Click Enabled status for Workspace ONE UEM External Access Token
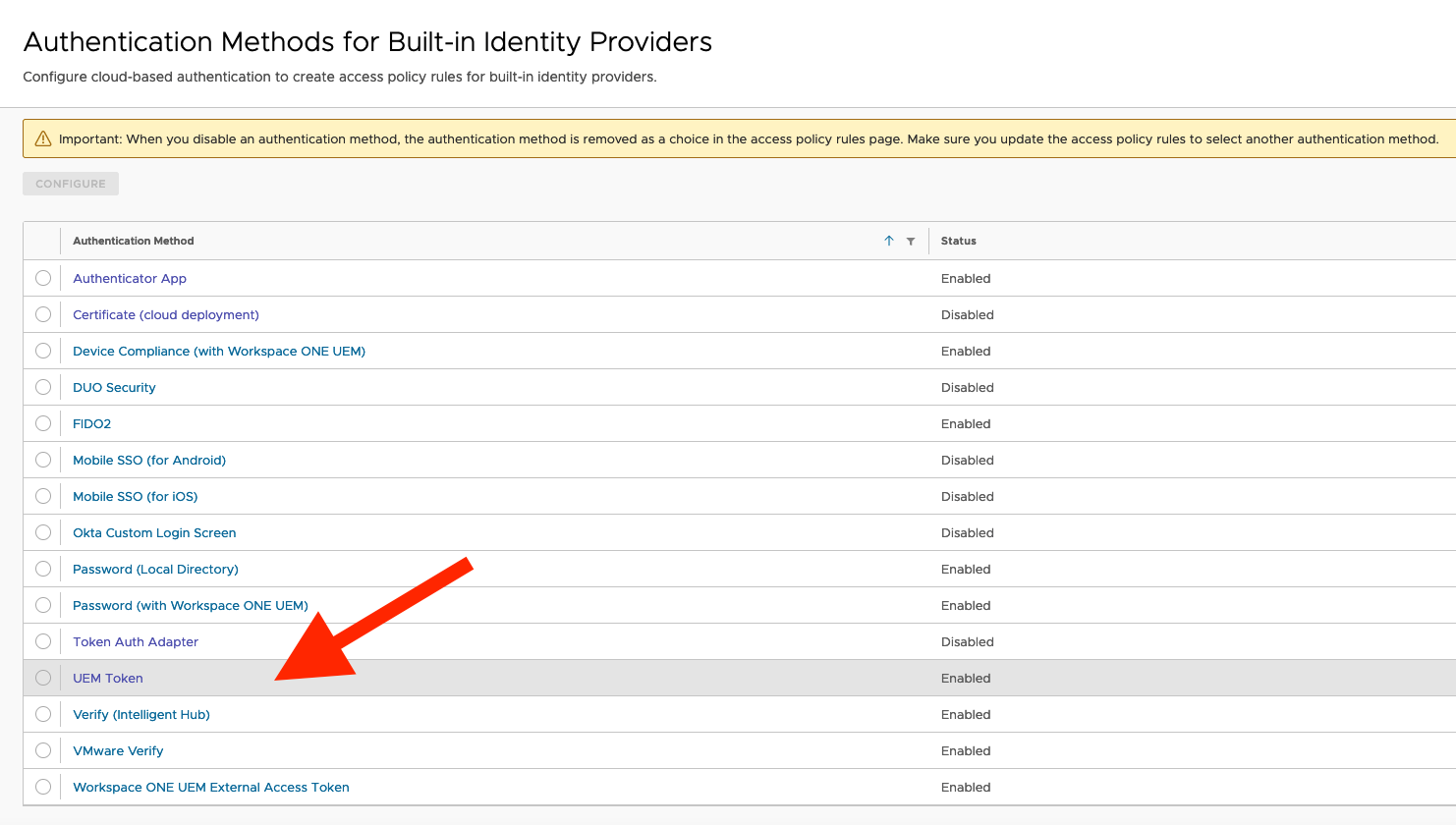This screenshot has height=825, width=1456. (966, 788)
